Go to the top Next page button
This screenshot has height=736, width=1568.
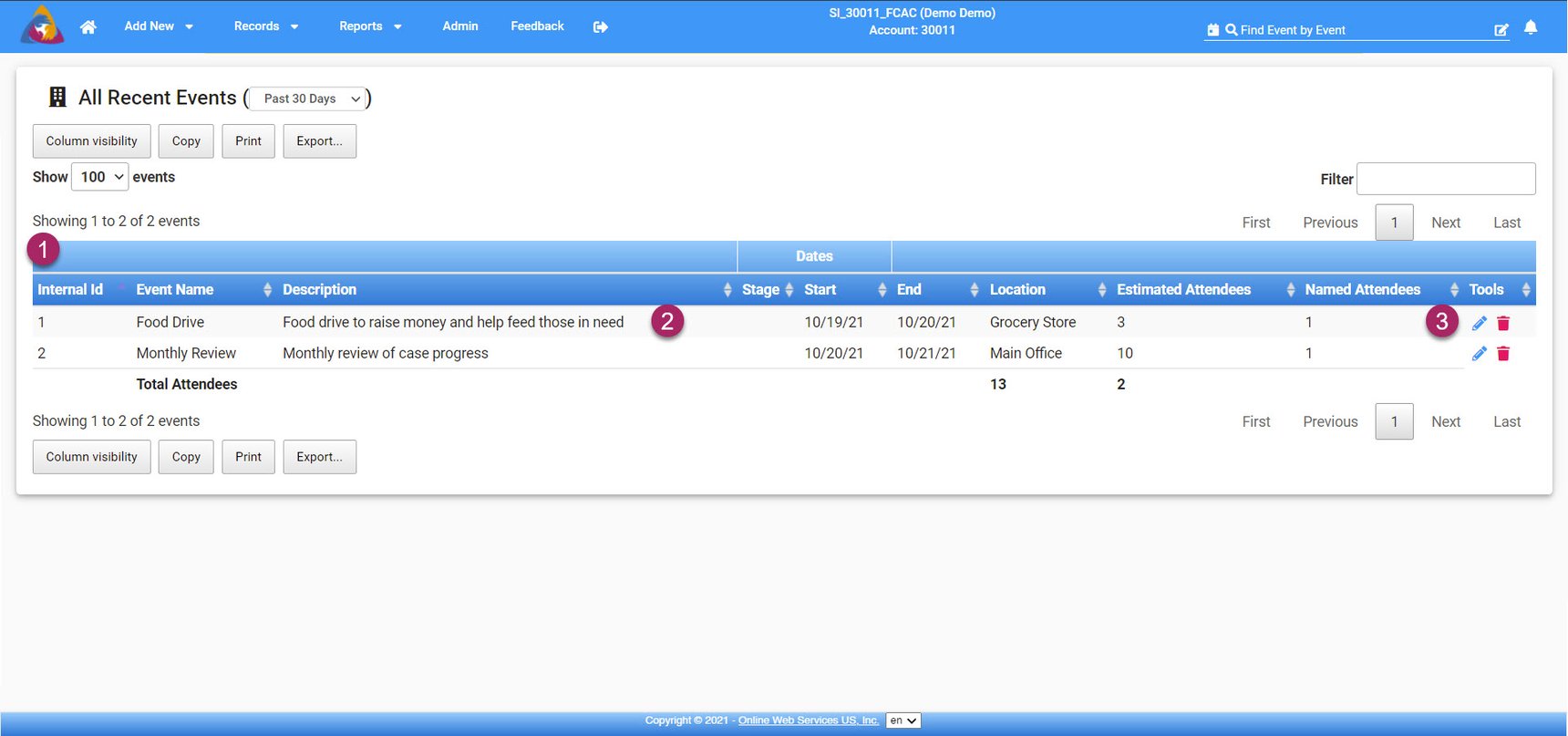click(1445, 223)
